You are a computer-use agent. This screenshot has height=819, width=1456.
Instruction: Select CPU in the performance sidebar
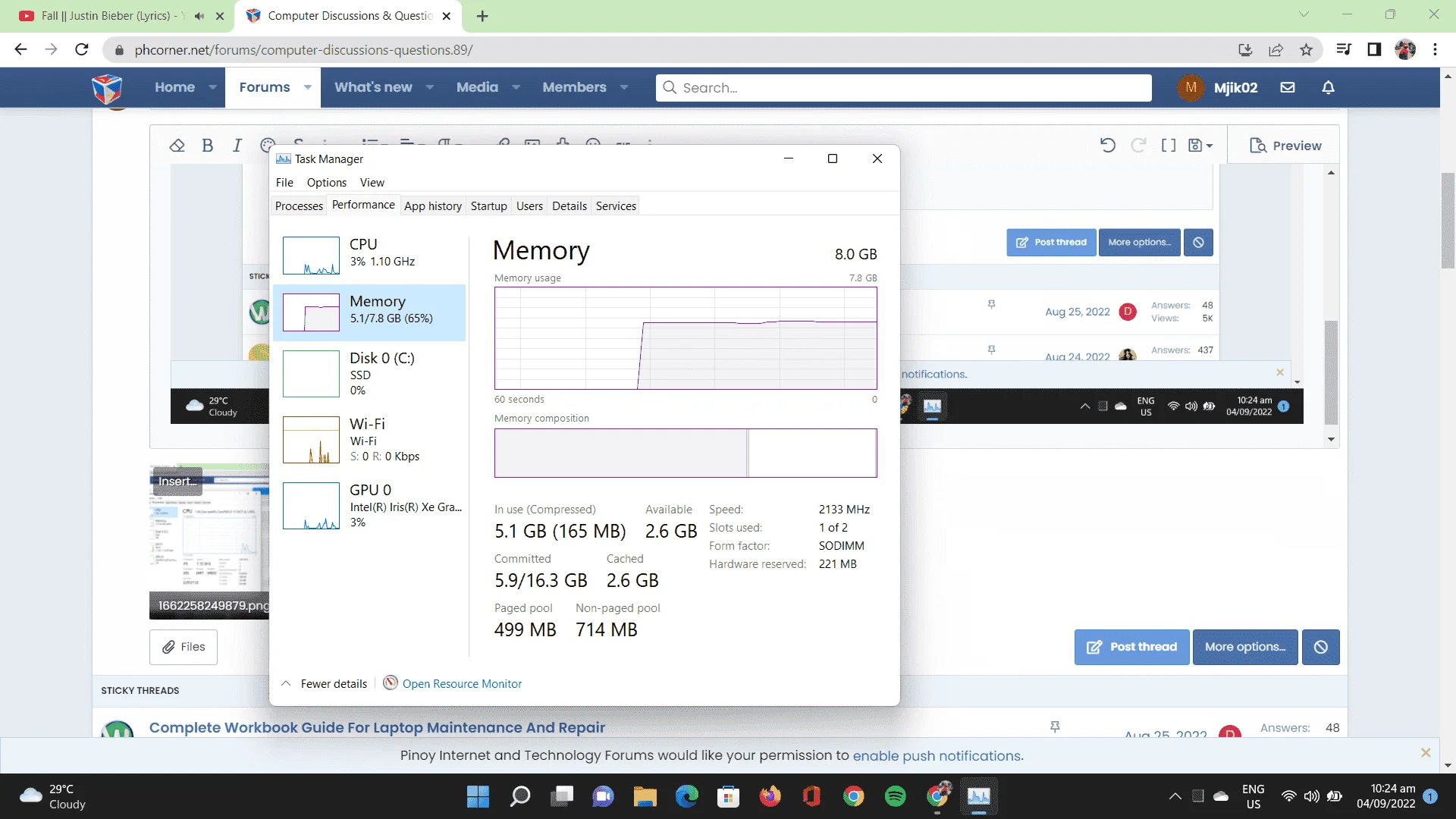coord(369,256)
